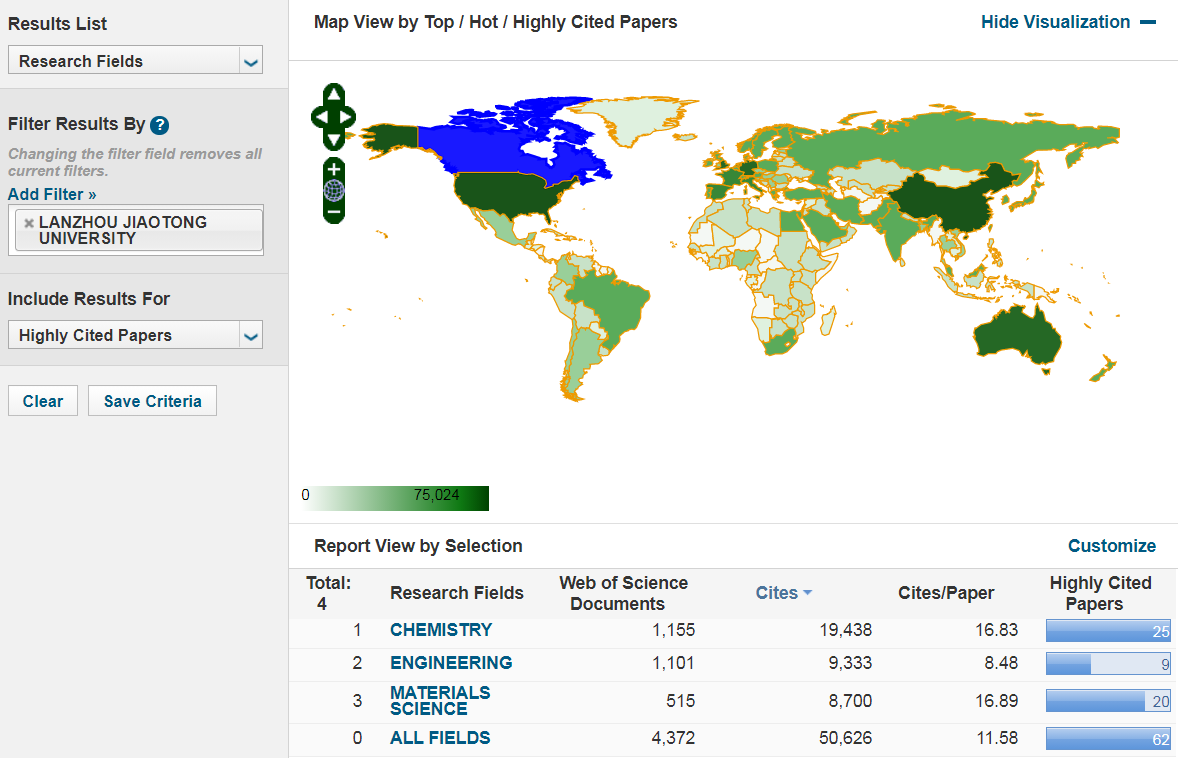Click the Cites/Paper column header
Screen dimensions: 1178x758
946,593
